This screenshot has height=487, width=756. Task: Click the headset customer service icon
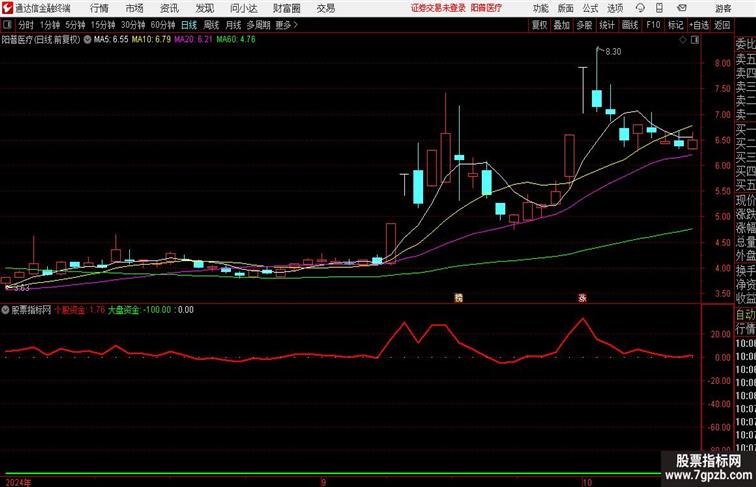point(640,8)
